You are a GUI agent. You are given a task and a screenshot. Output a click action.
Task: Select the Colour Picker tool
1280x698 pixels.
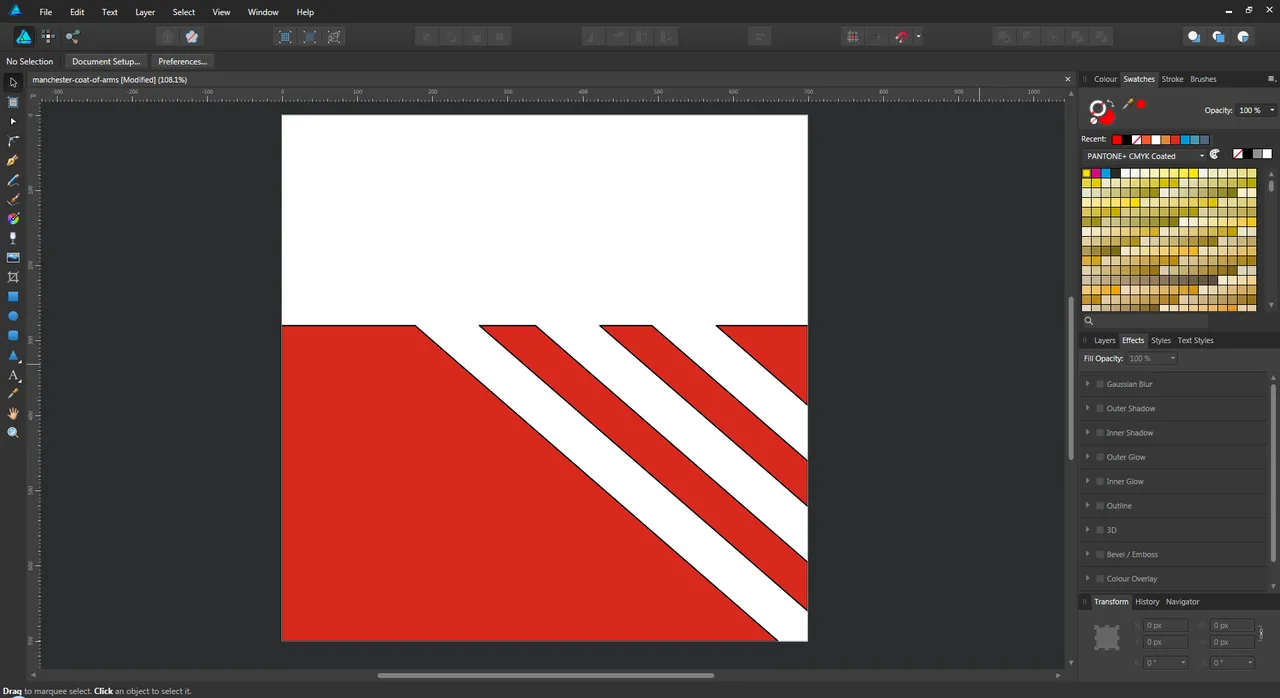pos(13,394)
